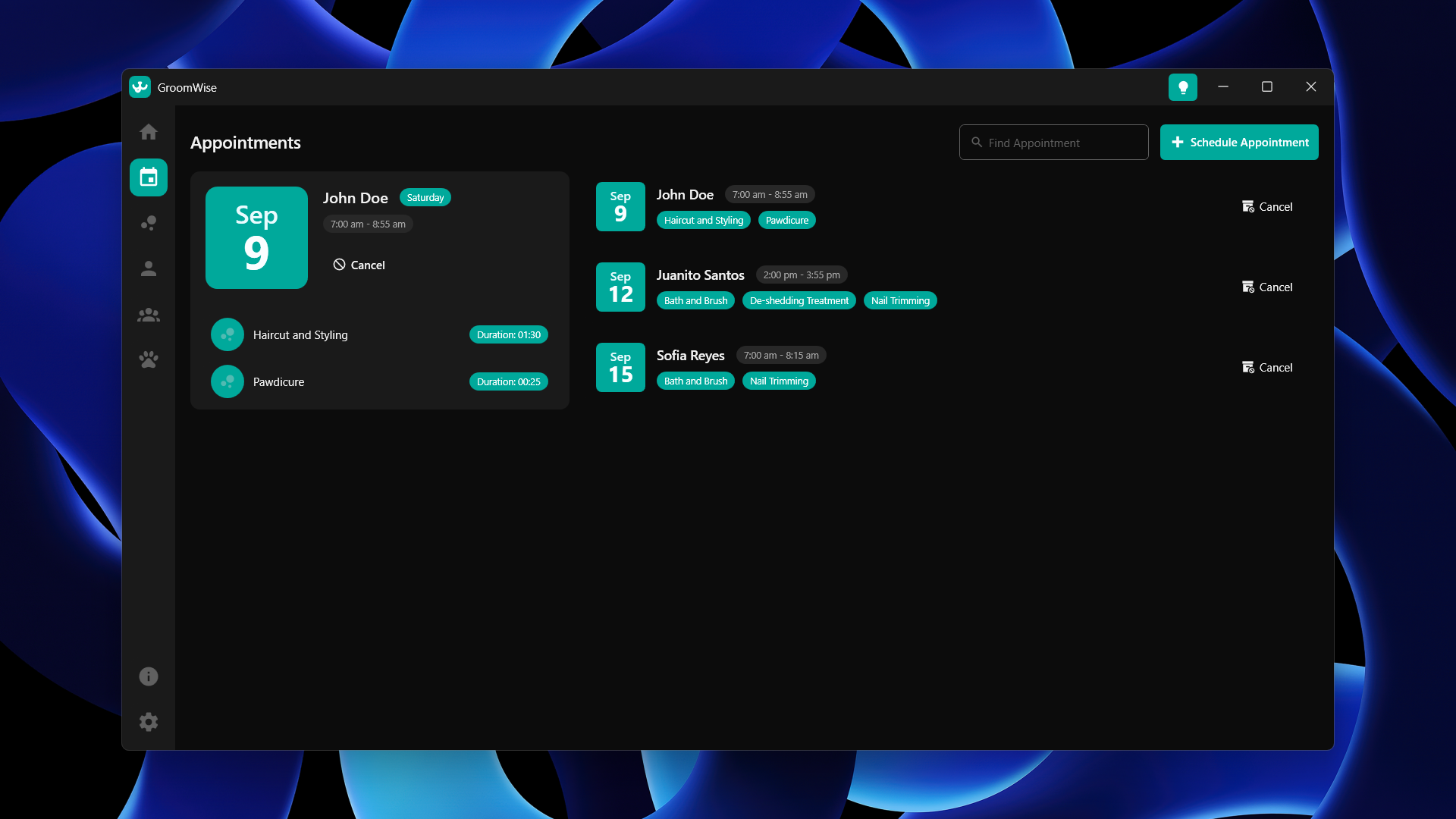
Task: Open the Home page from sidebar
Action: point(149,132)
